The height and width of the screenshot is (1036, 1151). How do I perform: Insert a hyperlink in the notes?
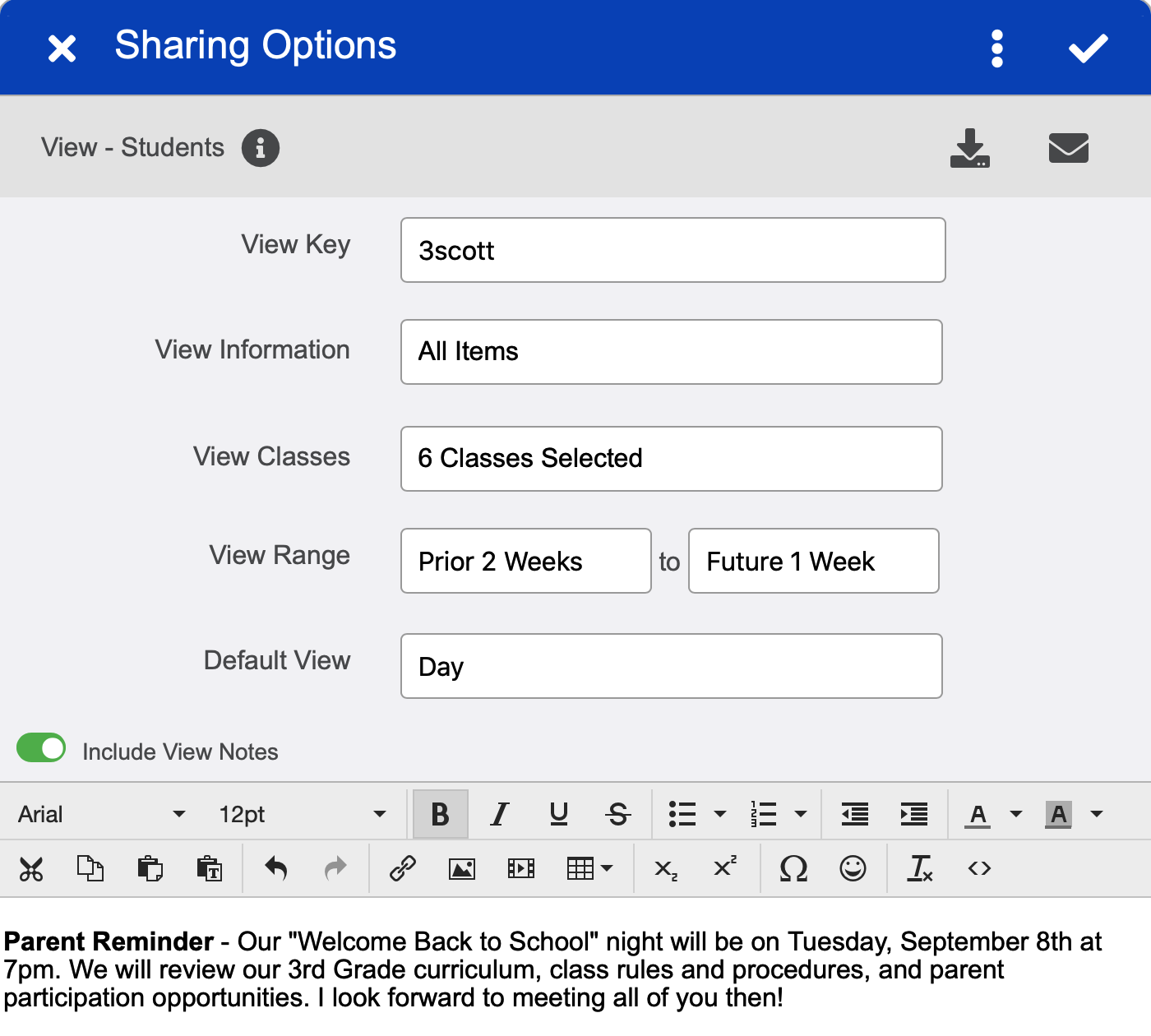403,868
